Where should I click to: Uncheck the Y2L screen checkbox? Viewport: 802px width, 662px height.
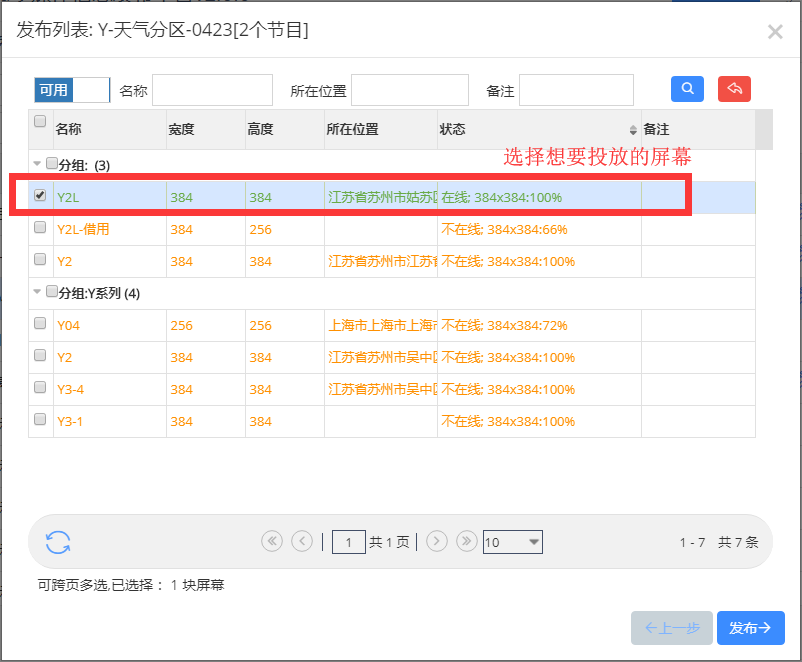[40, 196]
